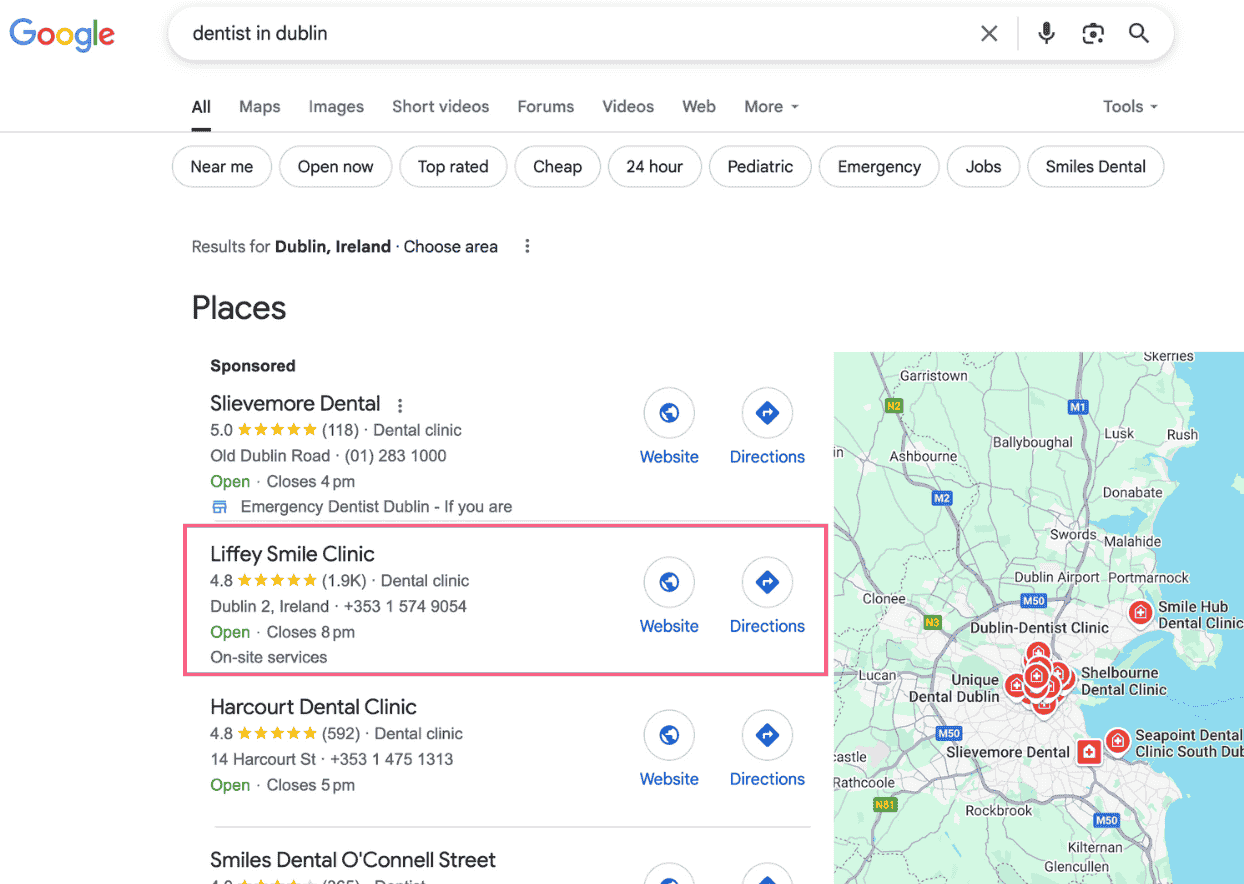Switch to the Forums tab
The image size is (1244, 884).
pos(545,106)
